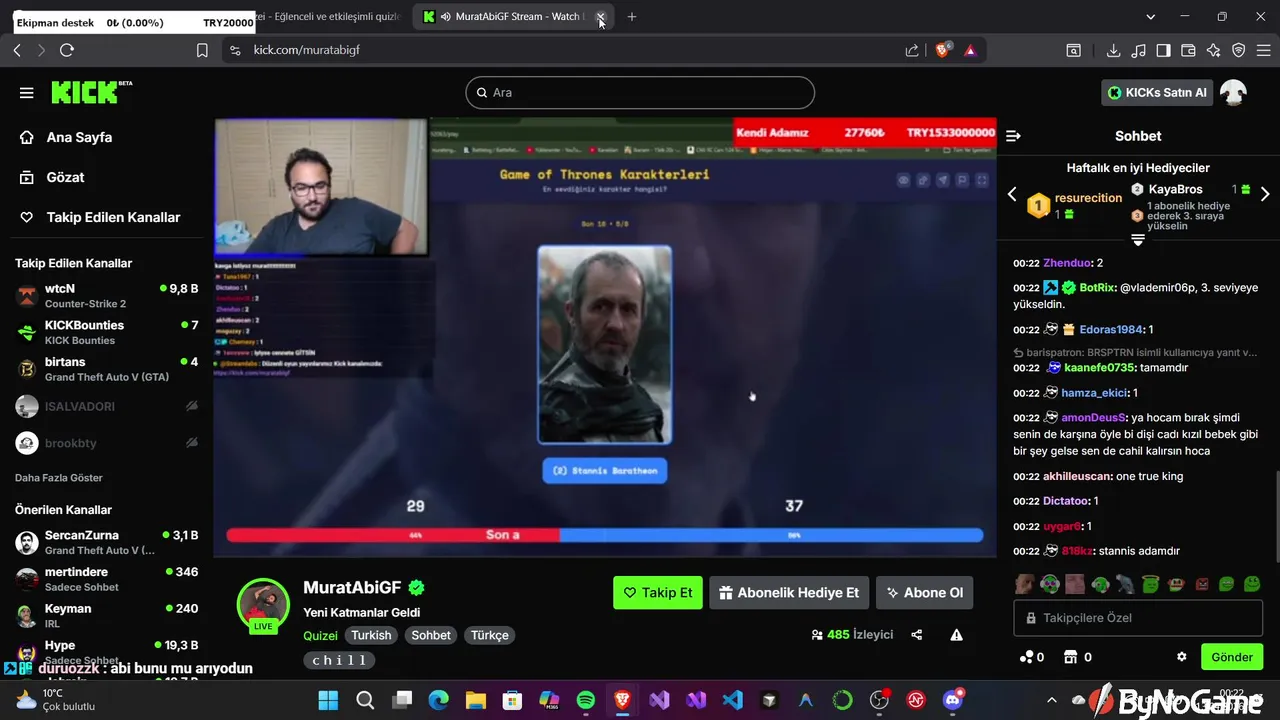The height and width of the screenshot is (720, 1280).
Task: Insert the red angry square emote
Action: click(x=1202, y=584)
